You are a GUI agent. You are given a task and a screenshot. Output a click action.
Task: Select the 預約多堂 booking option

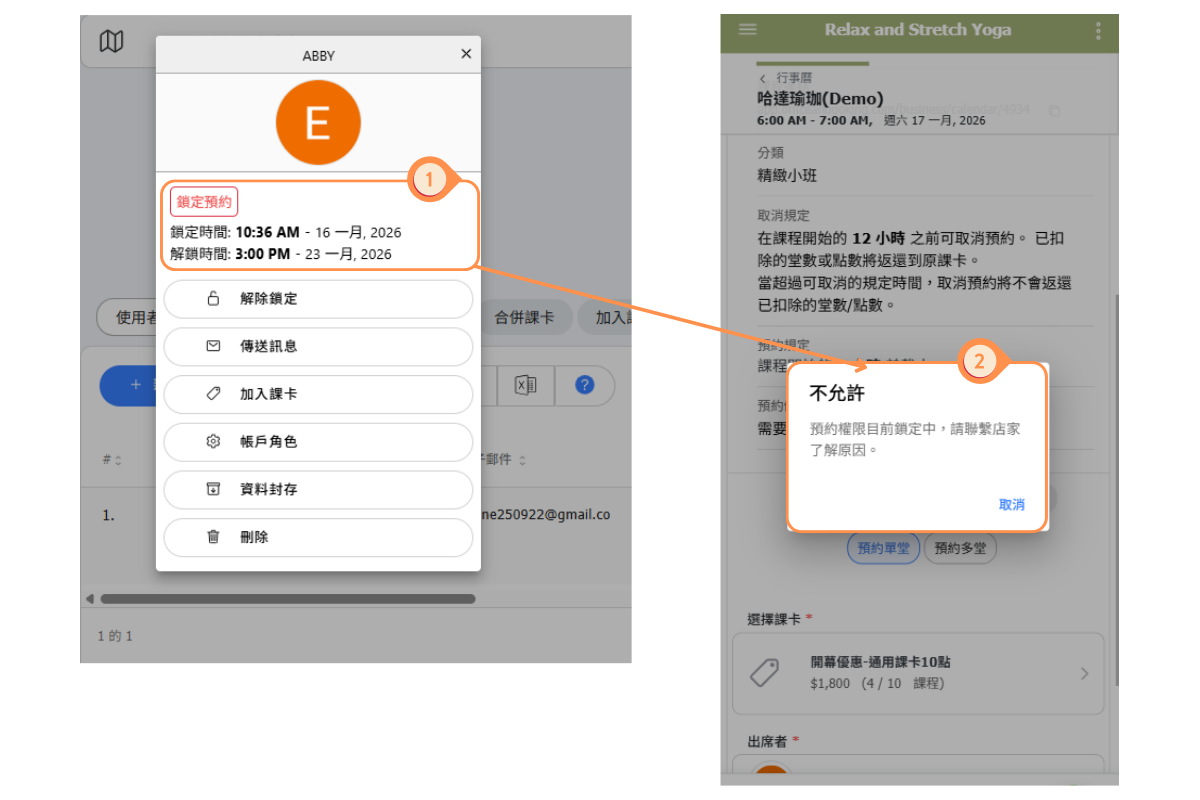point(959,548)
